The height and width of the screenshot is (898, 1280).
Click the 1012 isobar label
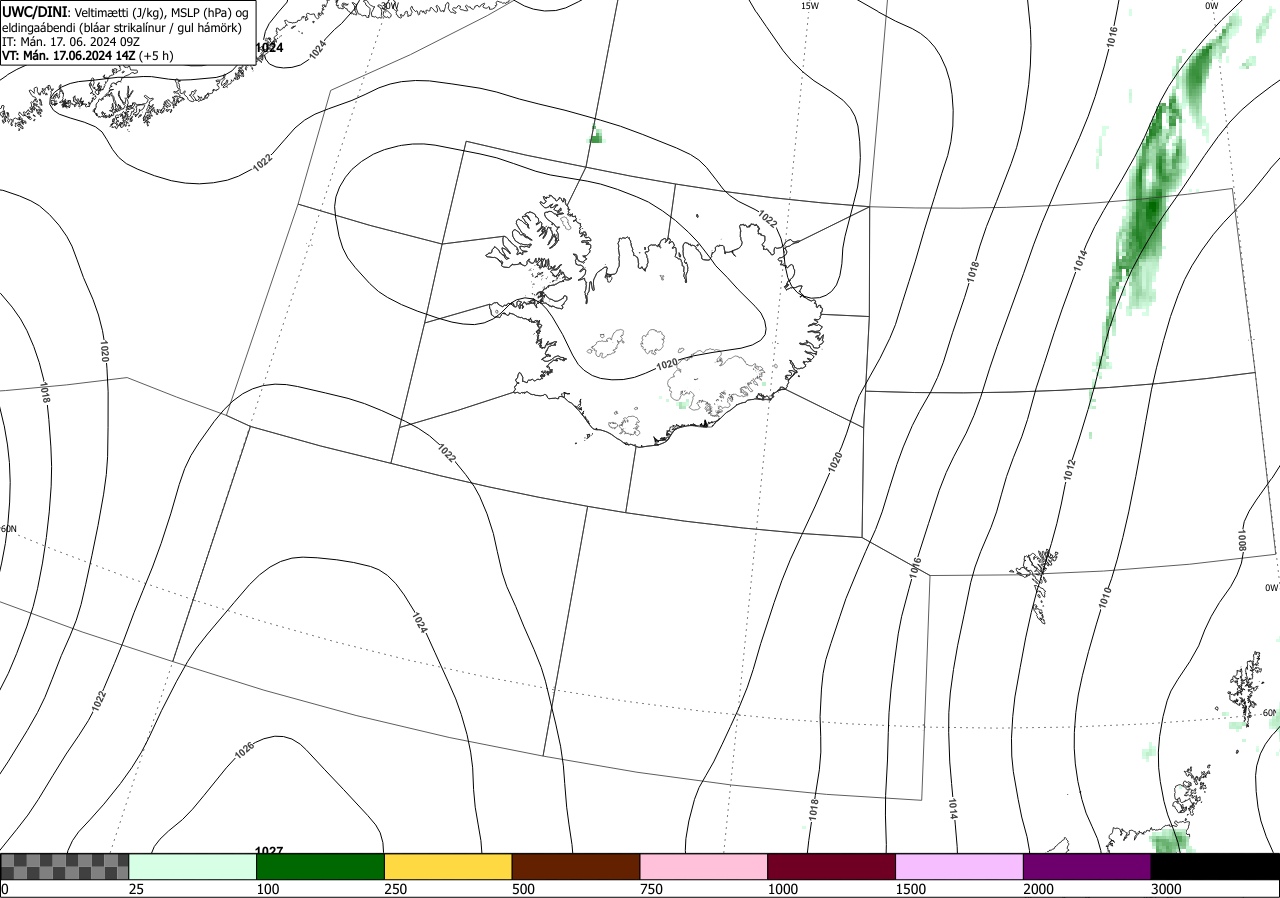coord(1070,470)
